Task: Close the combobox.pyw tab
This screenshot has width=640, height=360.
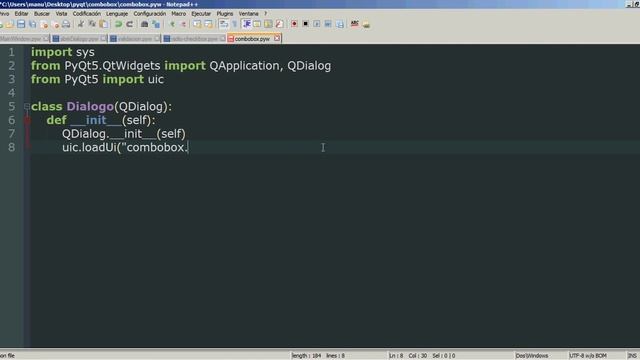Action: [277, 38]
